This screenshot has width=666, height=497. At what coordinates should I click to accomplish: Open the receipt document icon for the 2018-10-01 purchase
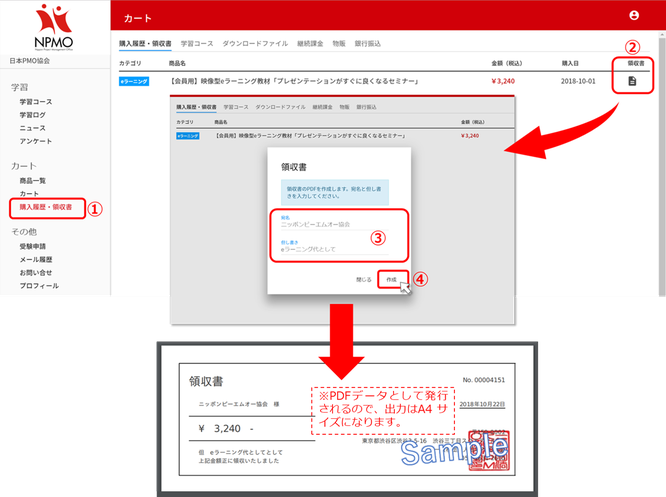pos(632,81)
